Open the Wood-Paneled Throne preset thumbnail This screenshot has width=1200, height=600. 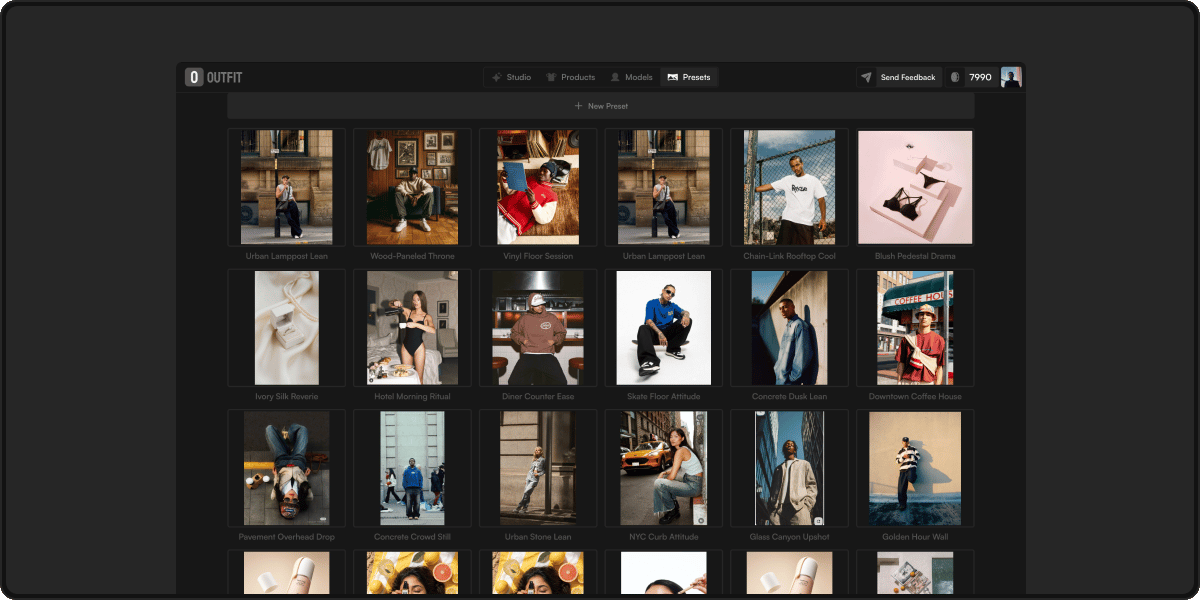click(x=412, y=187)
